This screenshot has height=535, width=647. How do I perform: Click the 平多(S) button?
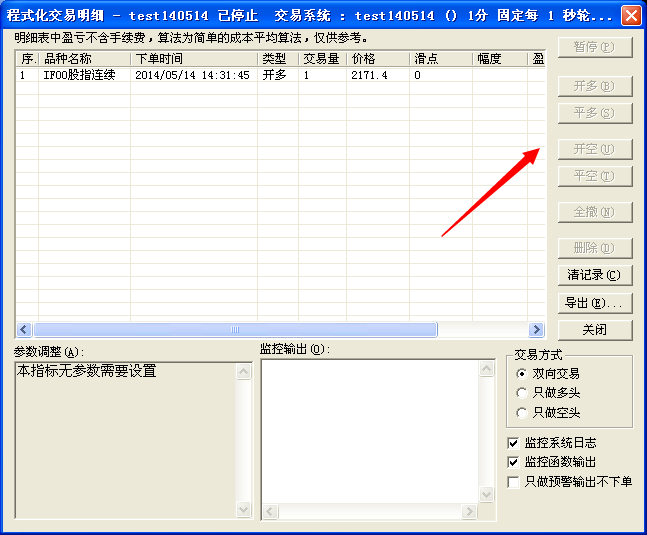coord(595,113)
